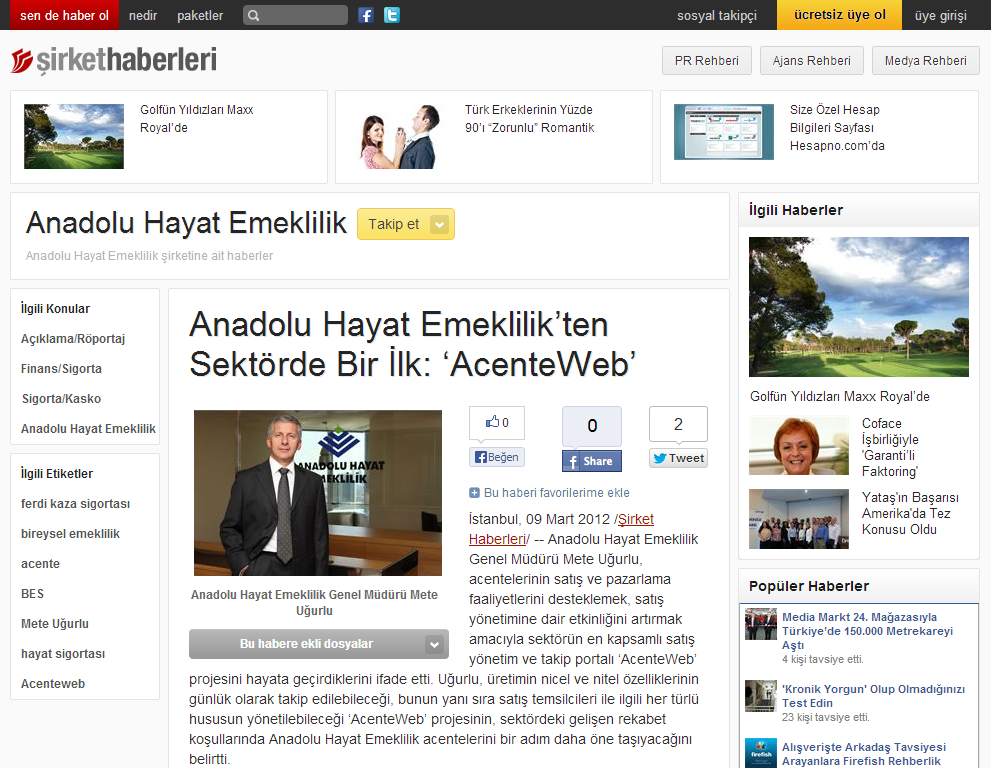Viewport: 991px width, 768px height.
Task: Open 'Acenteweb' tag
Action: pos(53,684)
